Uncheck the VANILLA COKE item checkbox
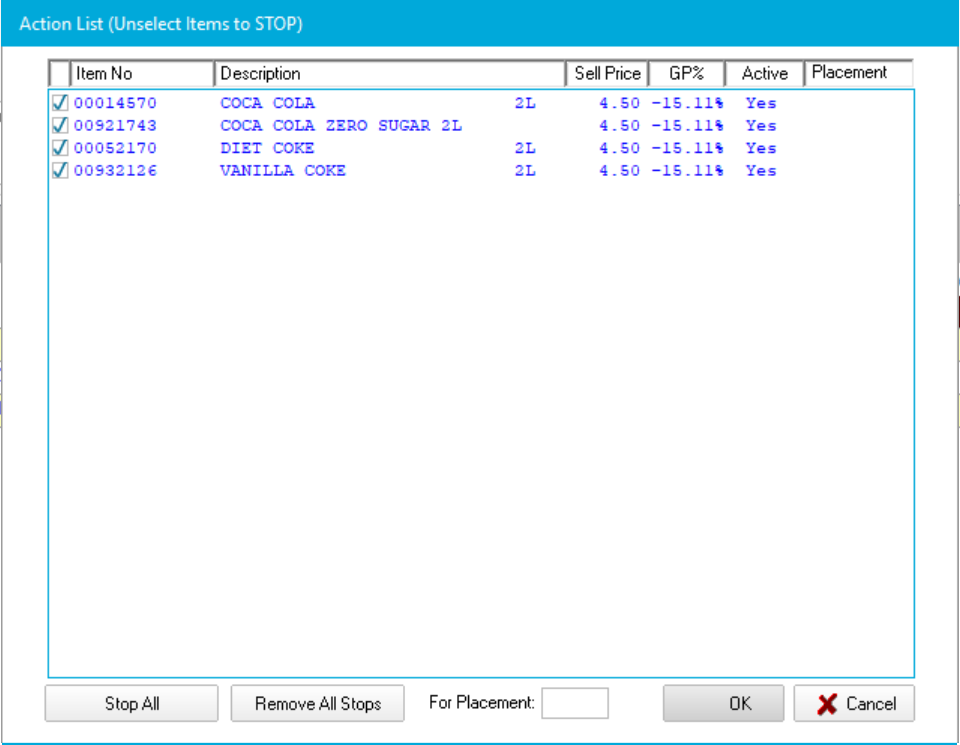 click(59, 171)
